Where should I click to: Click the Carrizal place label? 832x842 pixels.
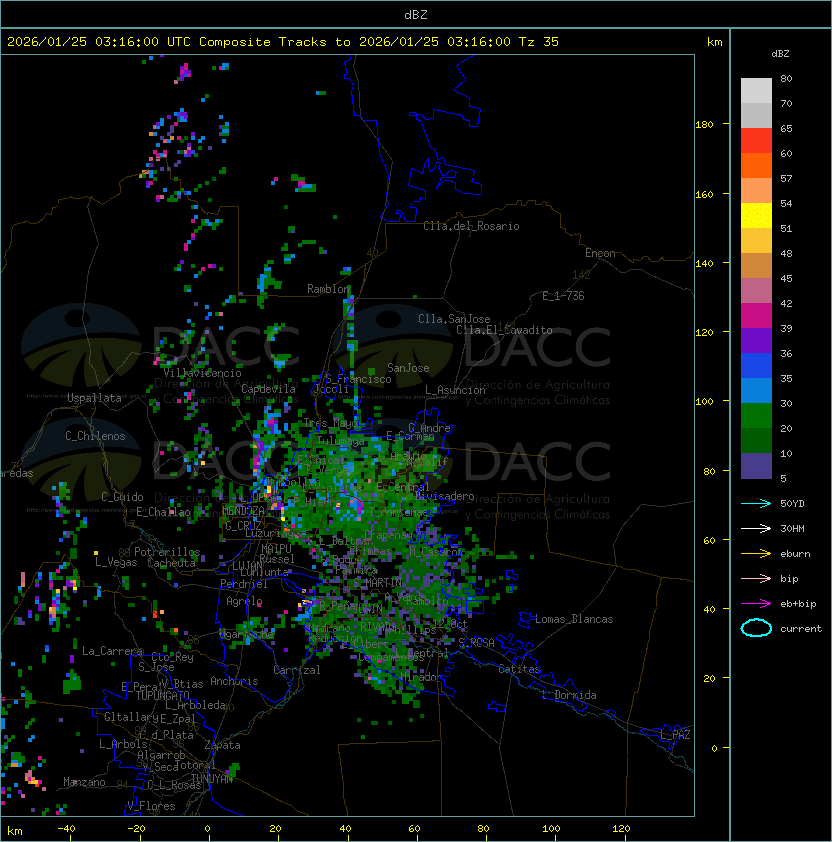(296, 670)
